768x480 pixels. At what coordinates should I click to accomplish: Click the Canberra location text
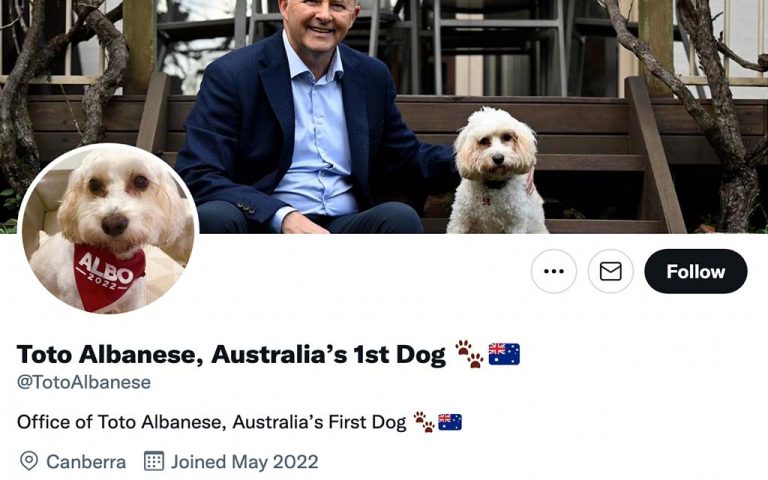(86, 462)
